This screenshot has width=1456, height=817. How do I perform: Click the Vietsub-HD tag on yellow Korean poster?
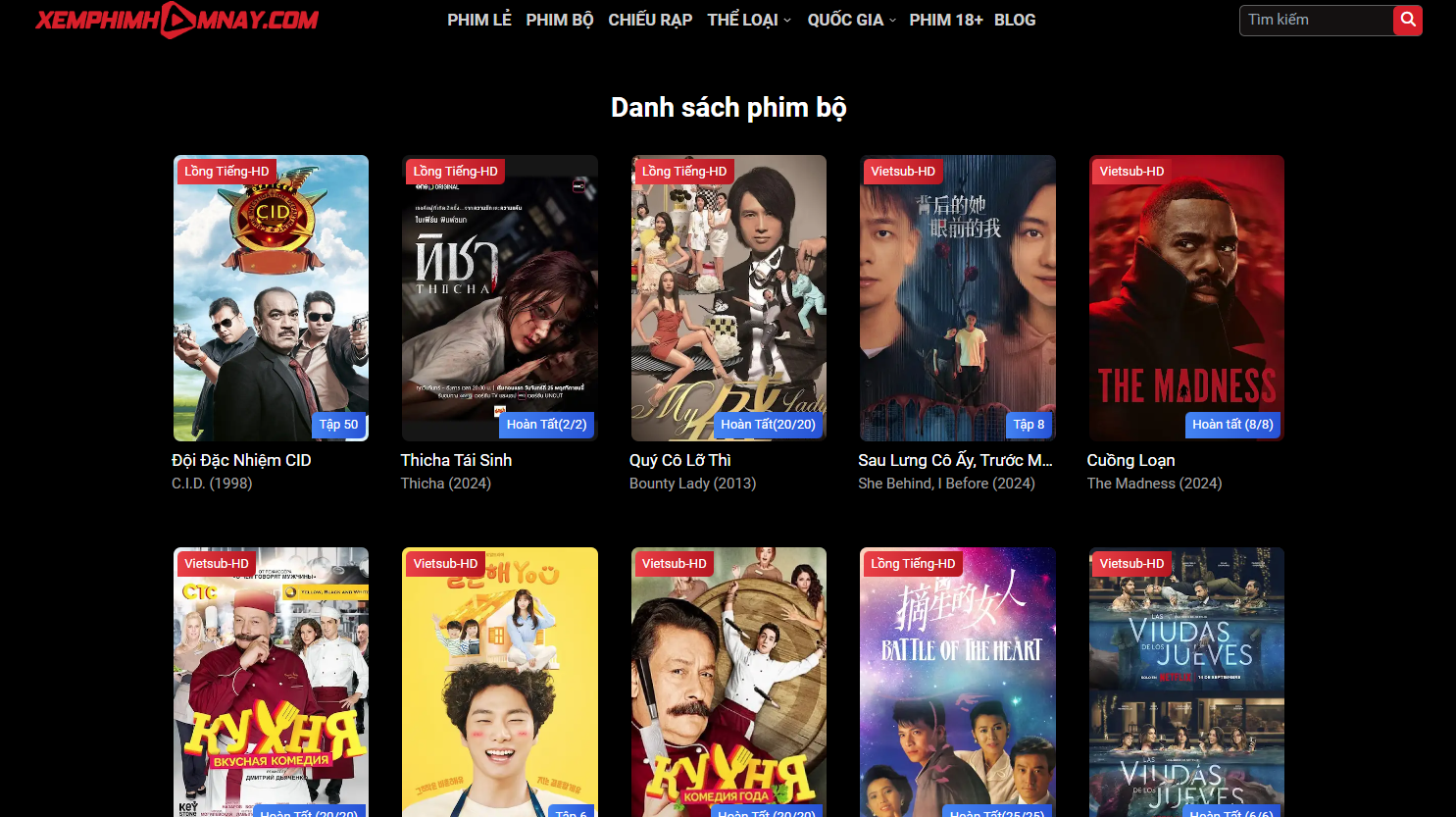click(445, 564)
